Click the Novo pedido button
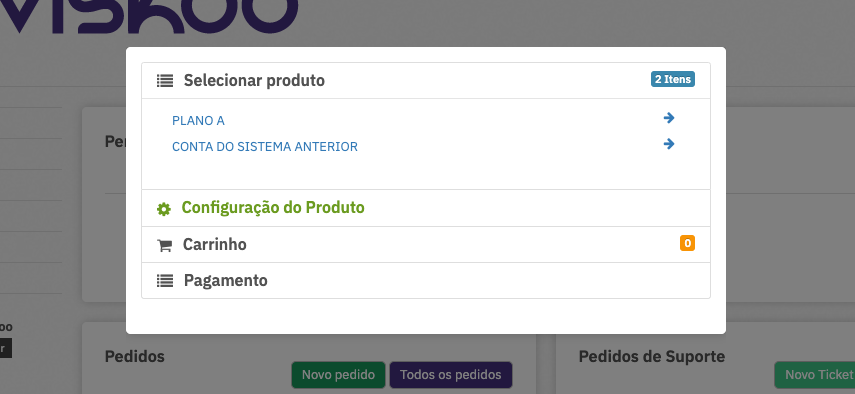This screenshot has height=394, width=855. coord(338,375)
